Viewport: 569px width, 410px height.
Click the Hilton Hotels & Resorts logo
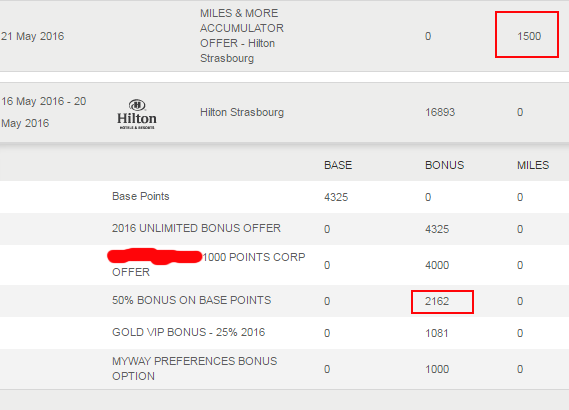pos(137,114)
